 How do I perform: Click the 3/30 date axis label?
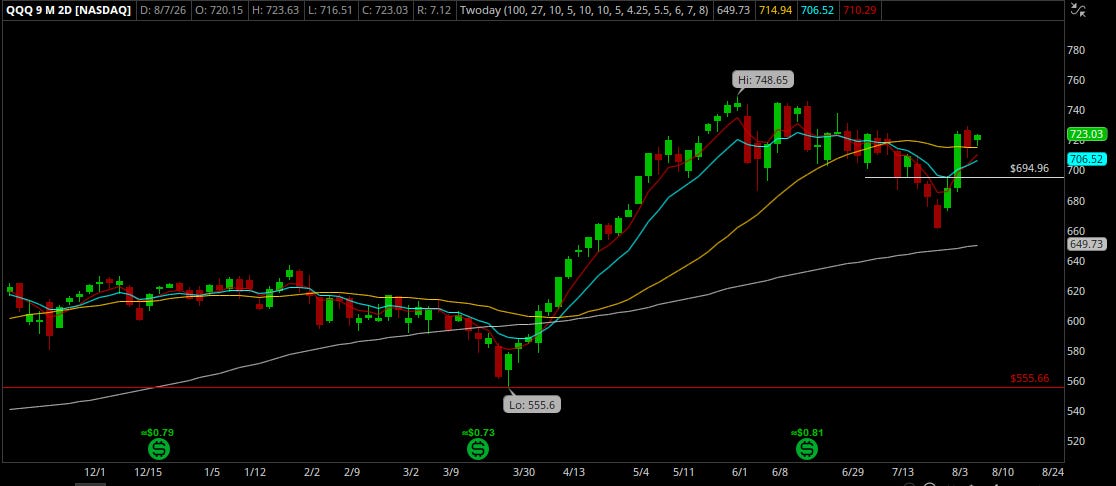[523, 472]
